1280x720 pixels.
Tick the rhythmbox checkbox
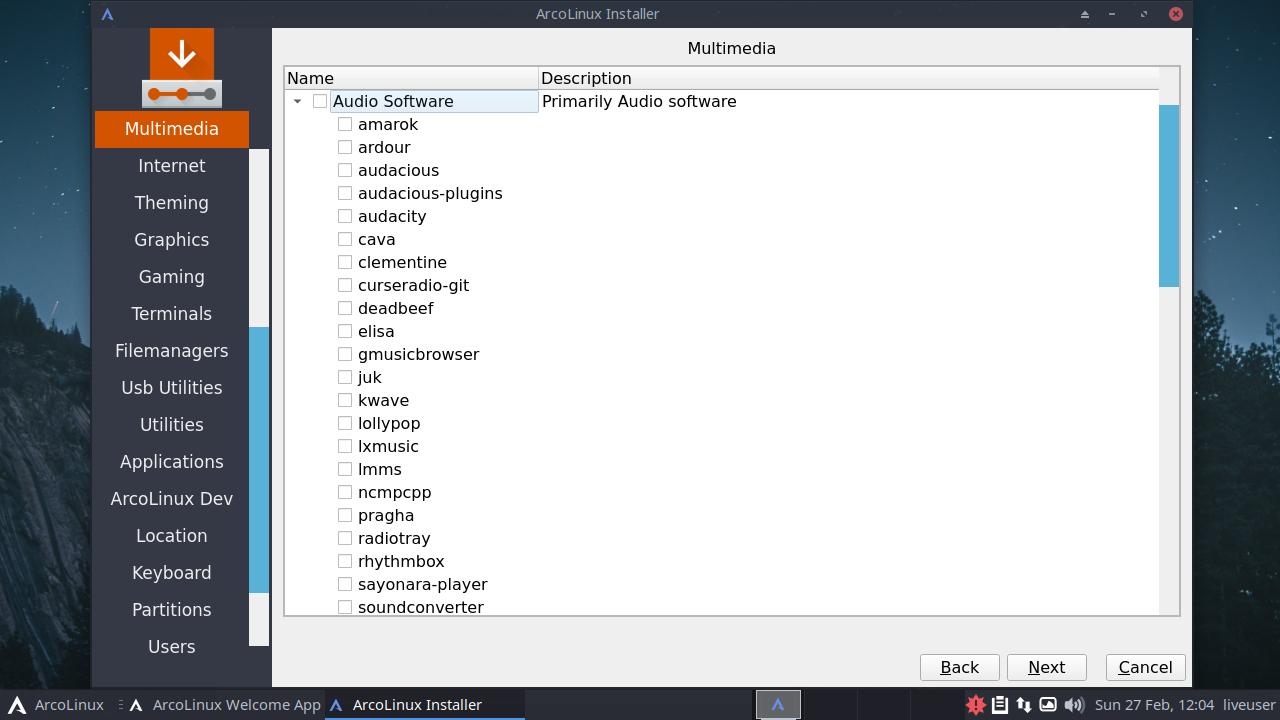345,561
